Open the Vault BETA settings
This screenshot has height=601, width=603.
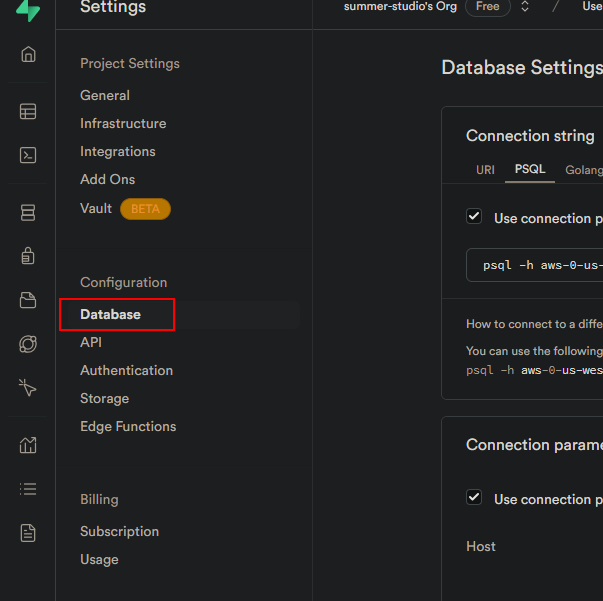96,208
